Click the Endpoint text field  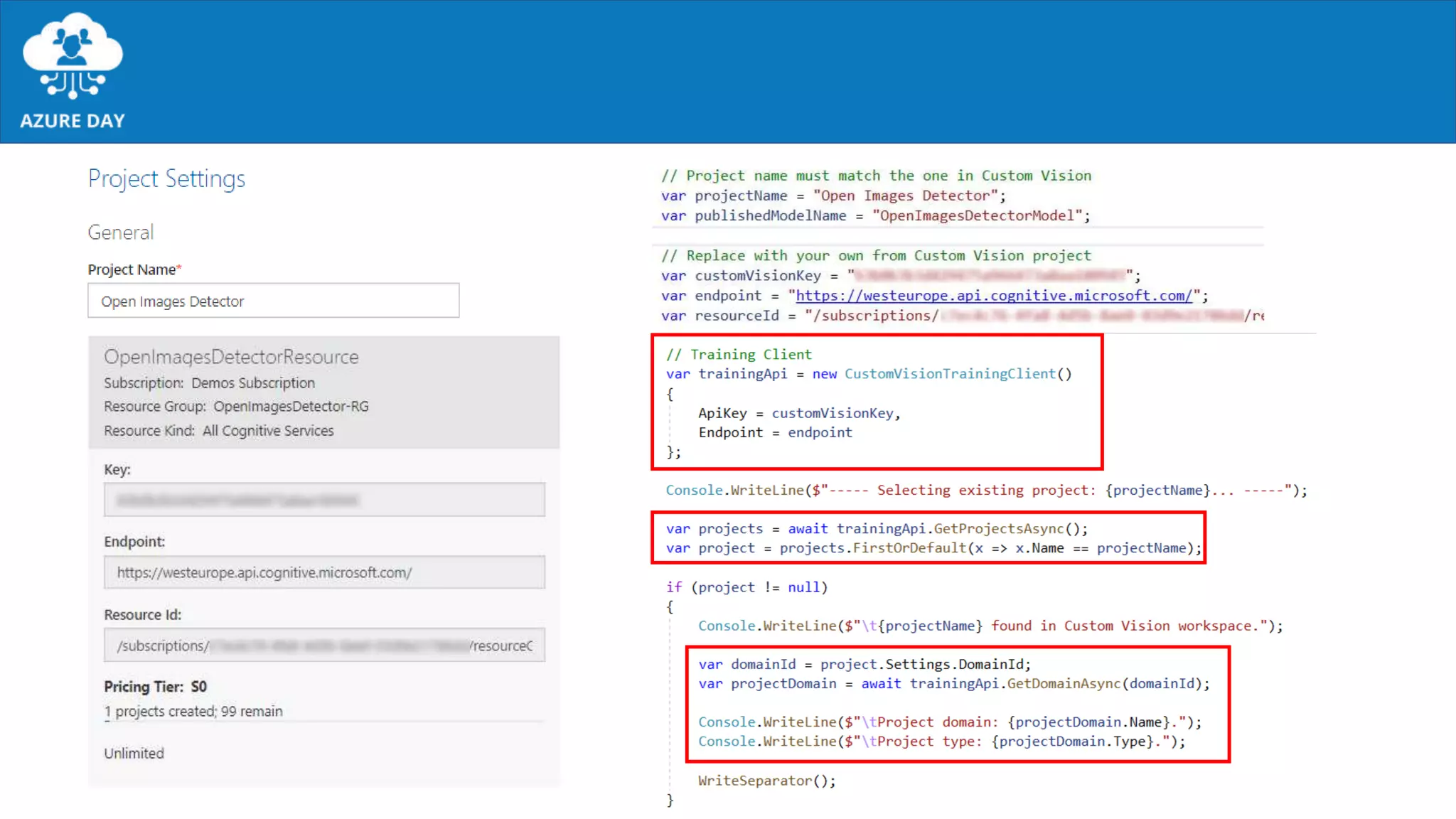(324, 572)
